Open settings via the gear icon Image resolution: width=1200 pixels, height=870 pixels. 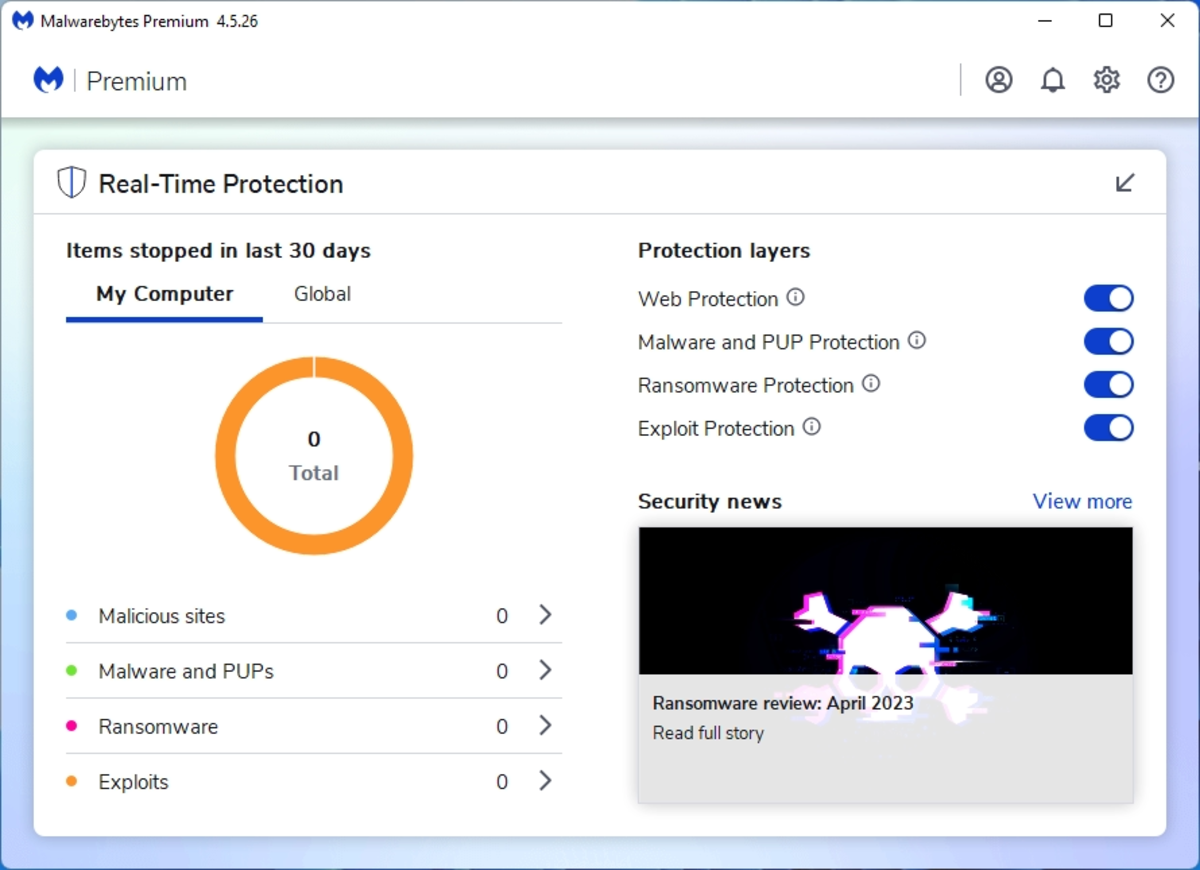coord(1106,80)
